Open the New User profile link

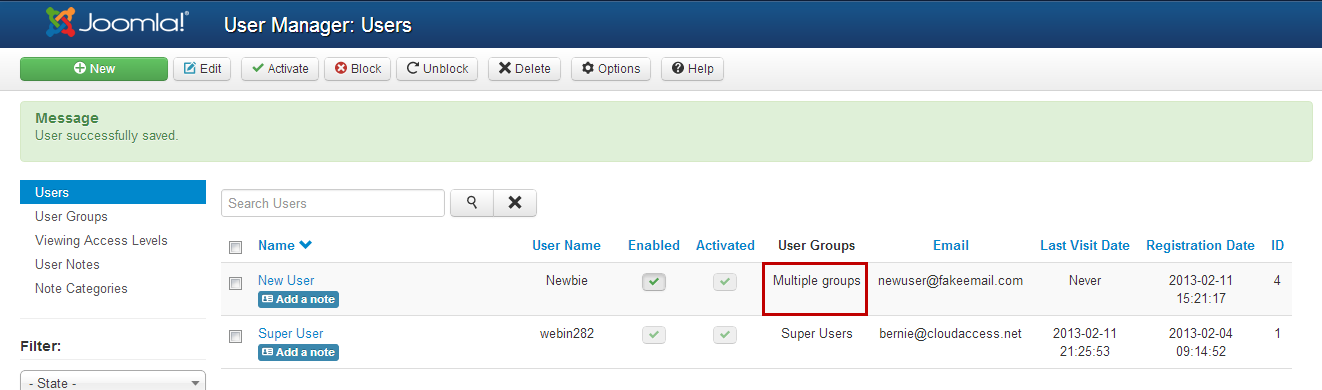coord(286,280)
